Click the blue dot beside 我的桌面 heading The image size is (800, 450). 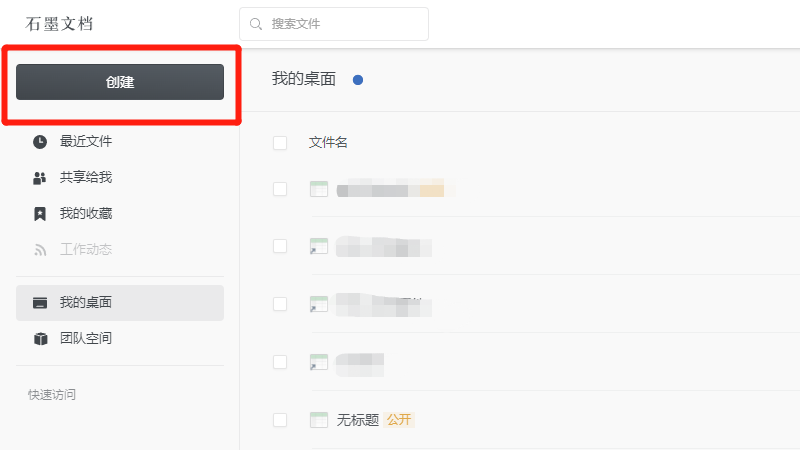tap(358, 80)
